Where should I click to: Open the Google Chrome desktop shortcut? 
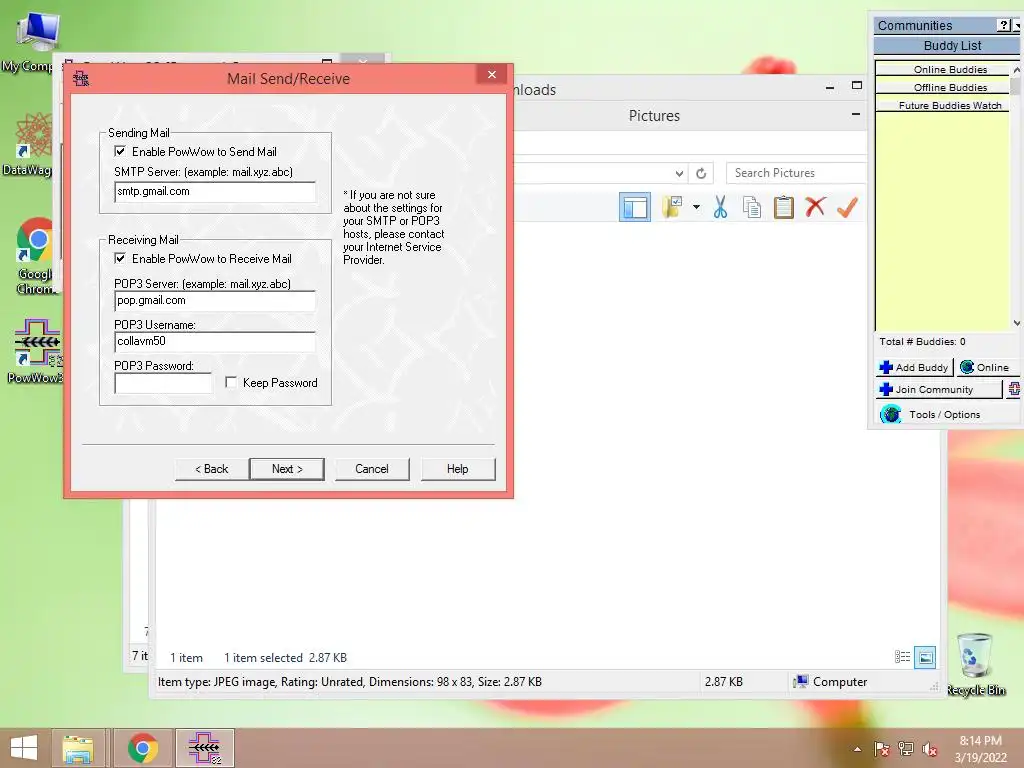[35, 256]
